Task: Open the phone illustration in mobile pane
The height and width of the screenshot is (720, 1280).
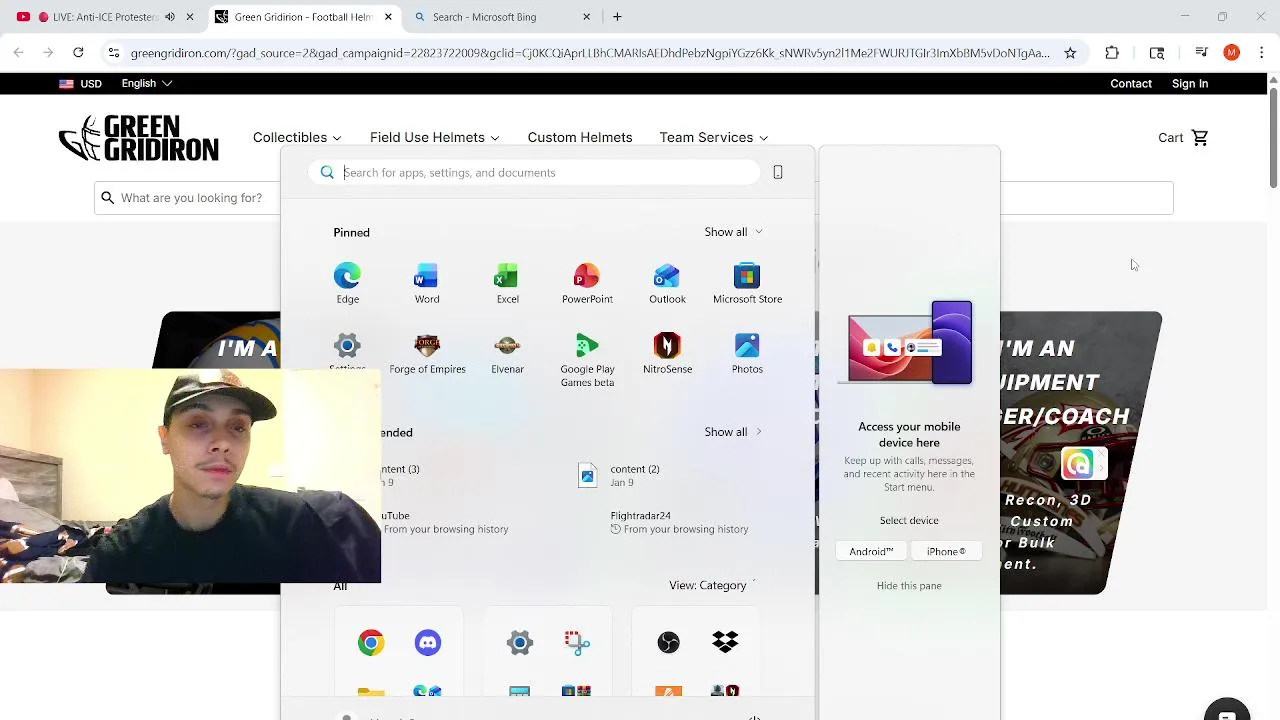Action: pyautogui.click(x=909, y=343)
